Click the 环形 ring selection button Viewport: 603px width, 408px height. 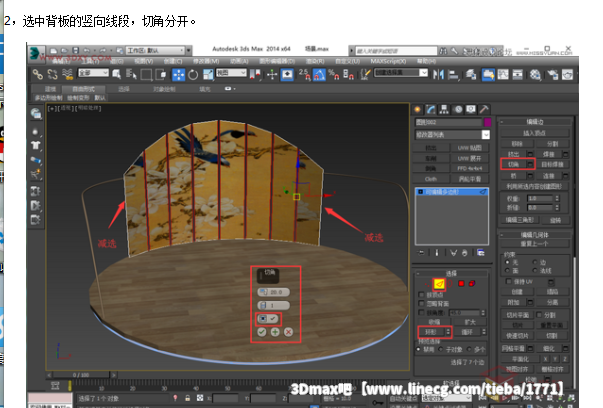tap(431, 332)
